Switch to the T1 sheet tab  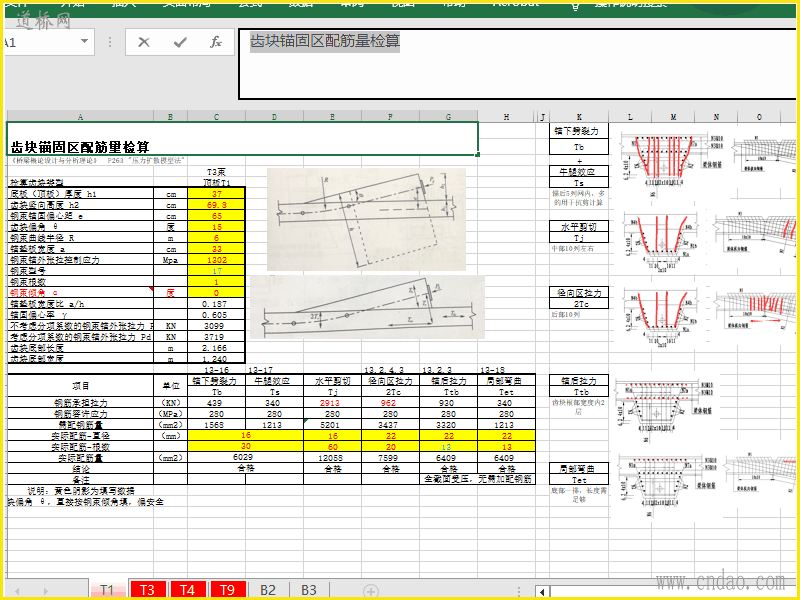tap(107, 590)
